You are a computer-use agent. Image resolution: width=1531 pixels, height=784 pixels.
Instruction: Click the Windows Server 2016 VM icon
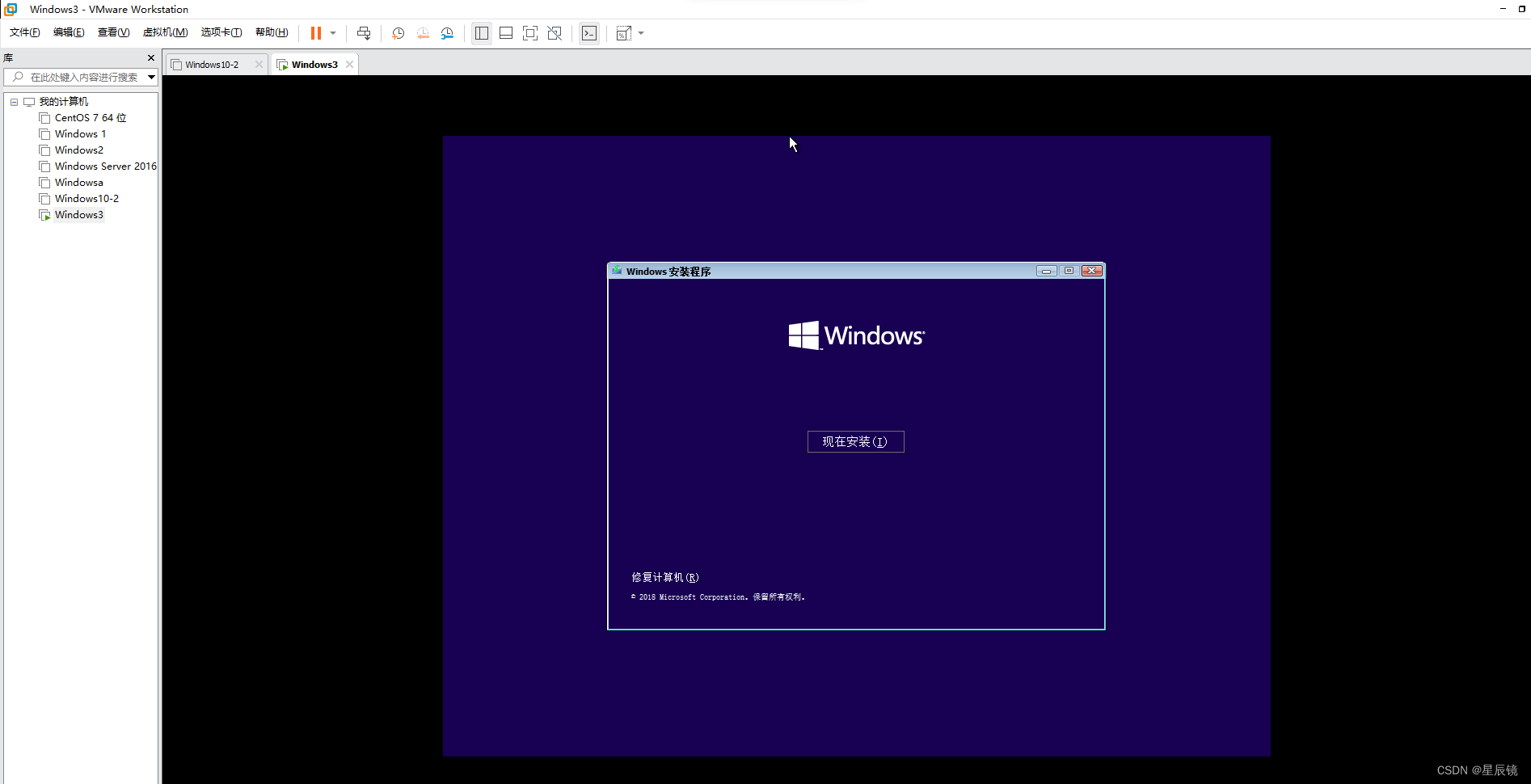[x=44, y=166]
